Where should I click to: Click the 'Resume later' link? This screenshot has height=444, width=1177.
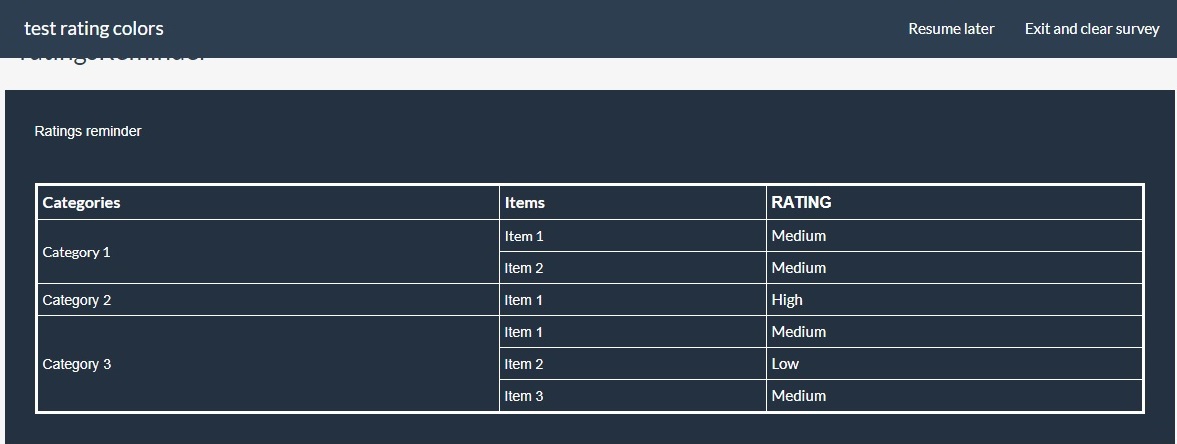tap(950, 29)
